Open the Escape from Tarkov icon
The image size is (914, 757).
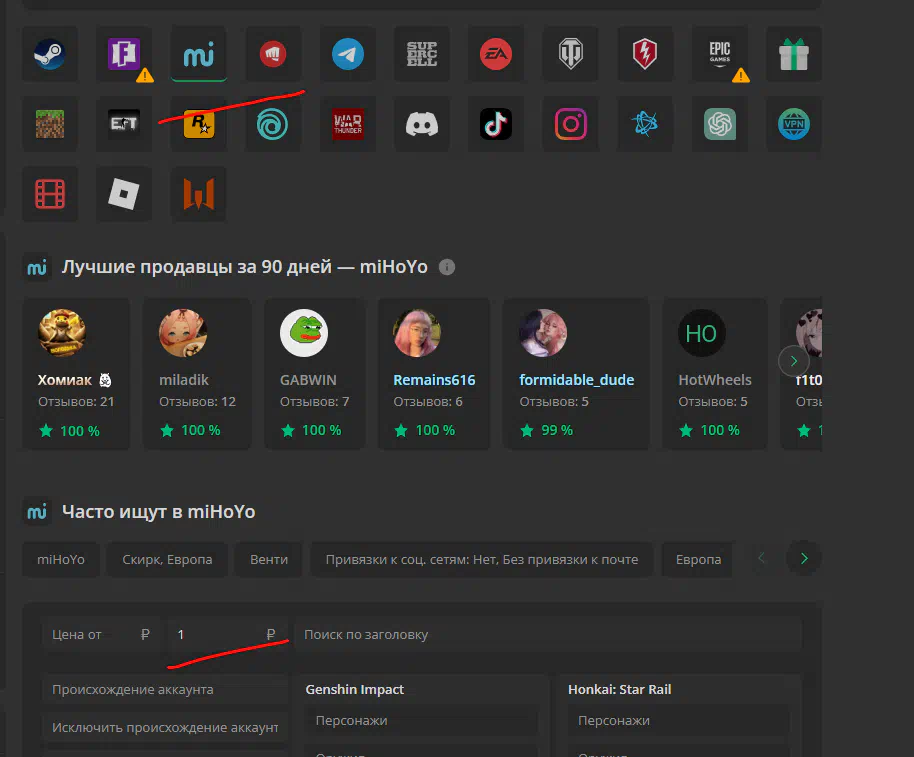(124, 124)
